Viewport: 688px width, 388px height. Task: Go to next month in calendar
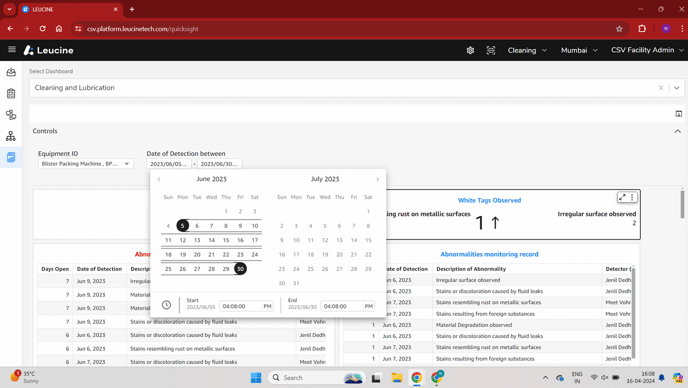(x=377, y=179)
